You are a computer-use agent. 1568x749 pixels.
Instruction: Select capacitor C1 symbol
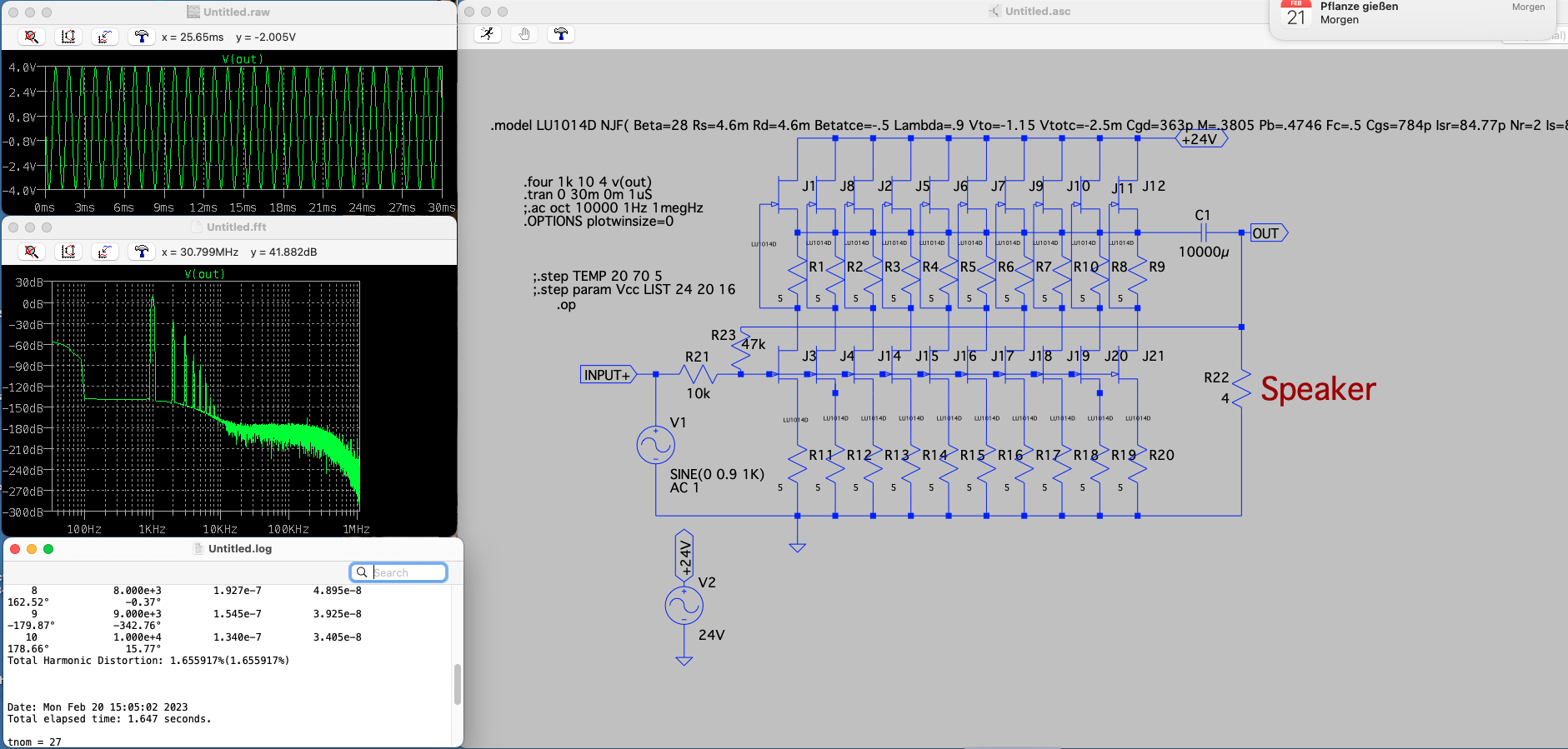pyautogui.click(x=1203, y=233)
